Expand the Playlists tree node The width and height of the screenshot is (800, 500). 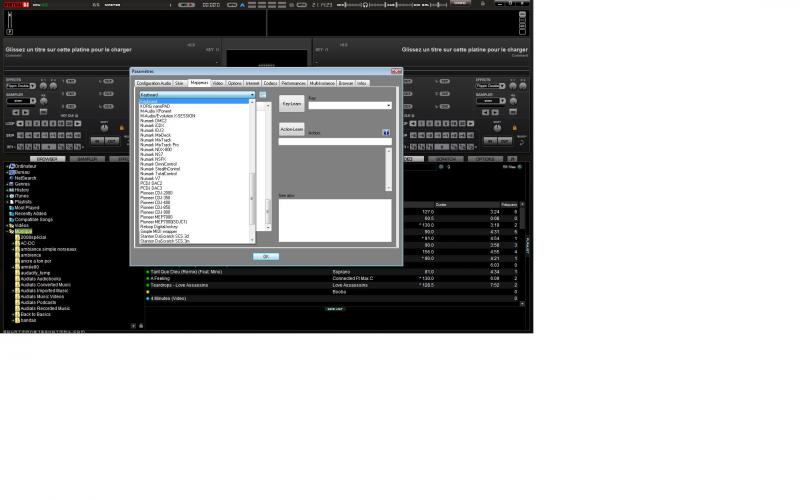coord(7,202)
